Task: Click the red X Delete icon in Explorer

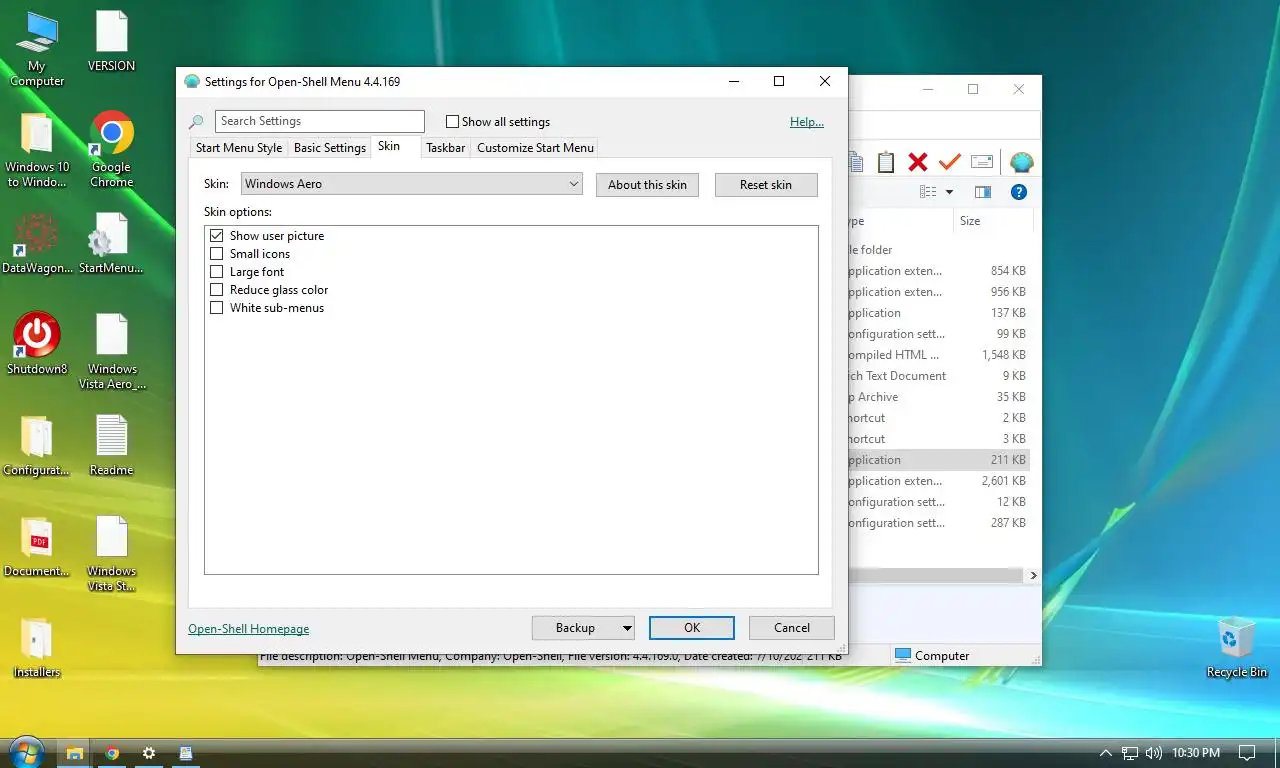Action: tap(918, 162)
